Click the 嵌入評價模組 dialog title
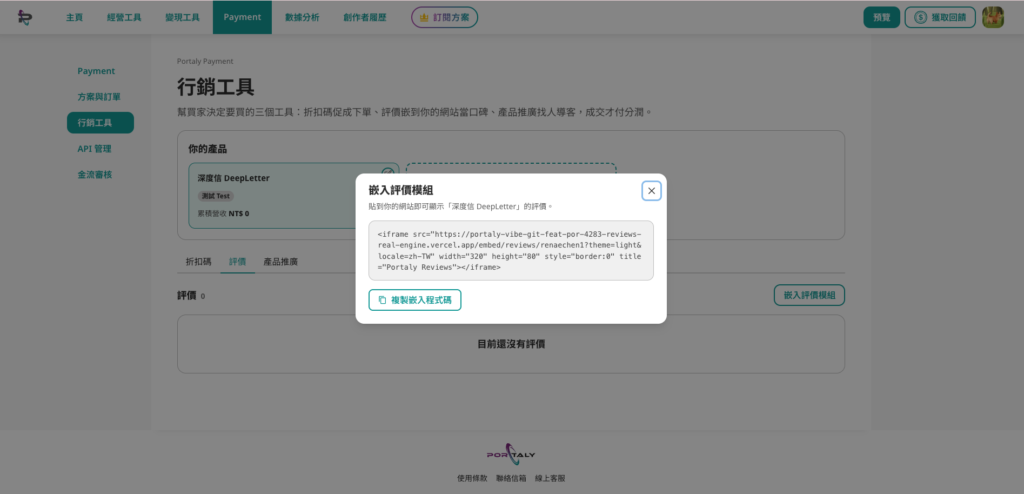 pos(401,190)
